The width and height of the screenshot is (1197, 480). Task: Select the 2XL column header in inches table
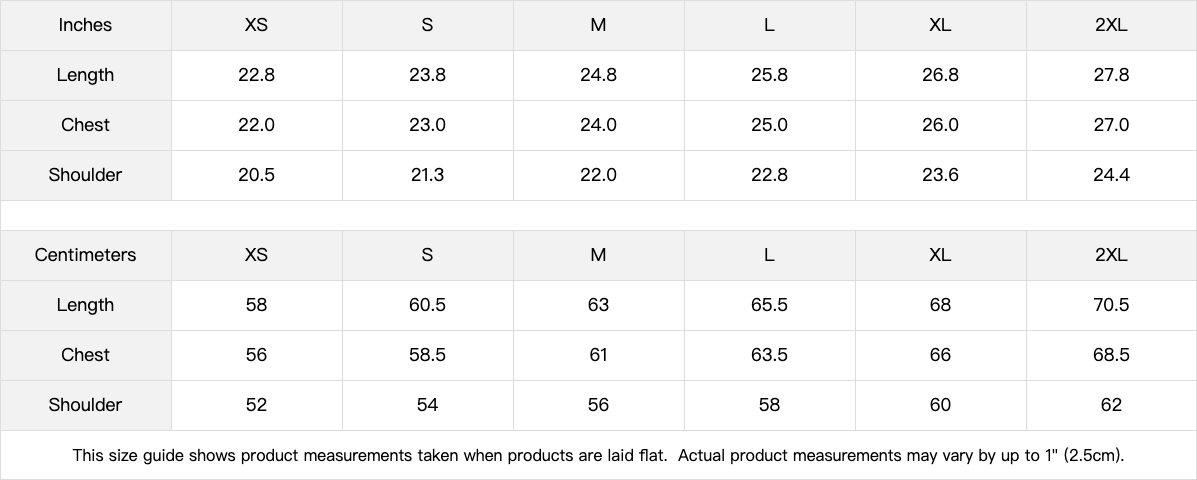(1111, 25)
